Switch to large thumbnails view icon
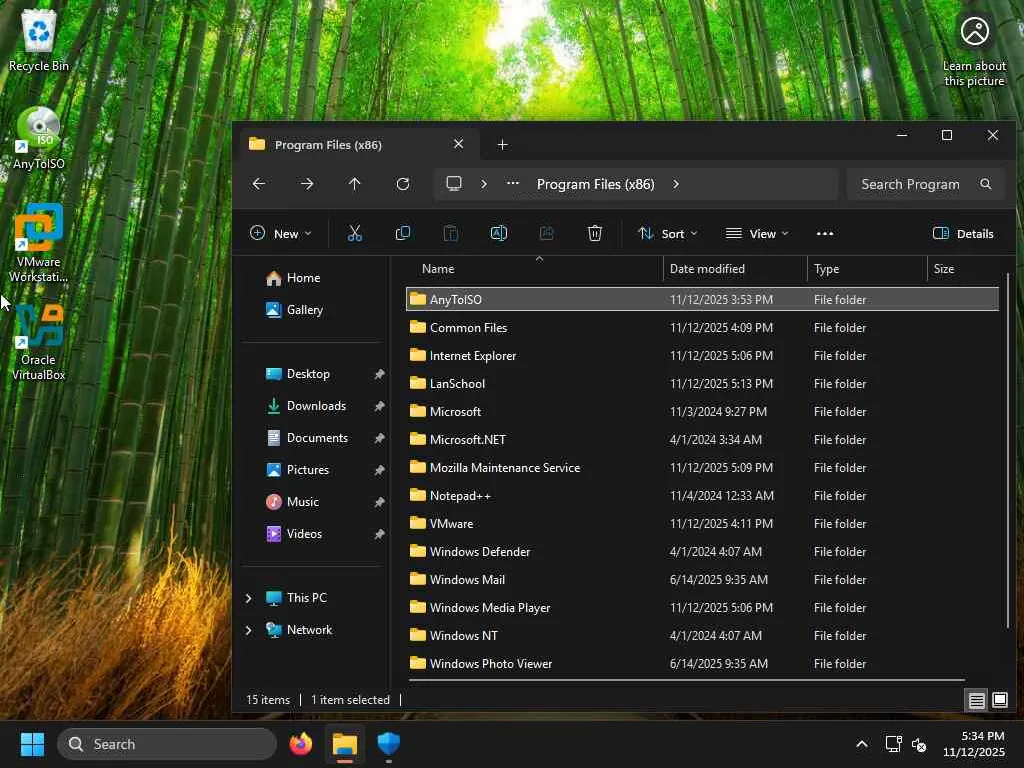Screen dimensions: 1024x768 (x=1000, y=700)
